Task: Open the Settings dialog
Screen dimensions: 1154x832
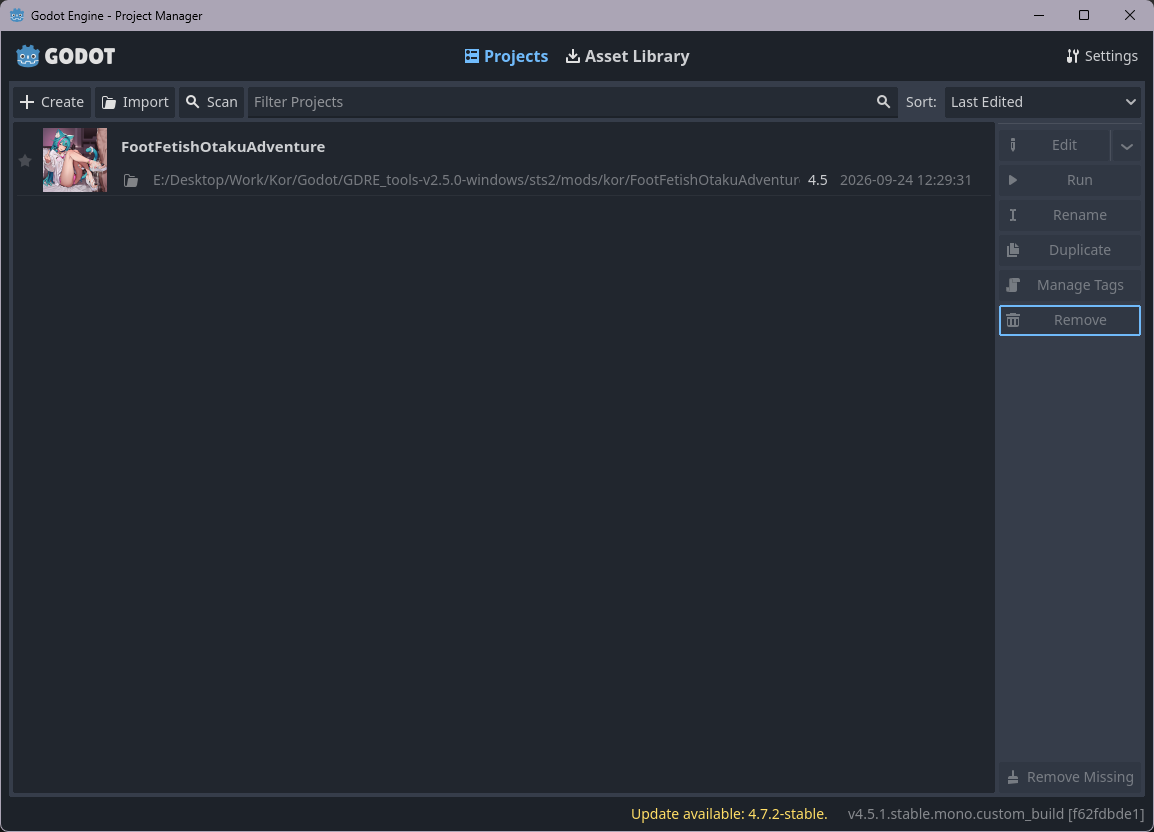Action: pyautogui.click(x=1101, y=56)
